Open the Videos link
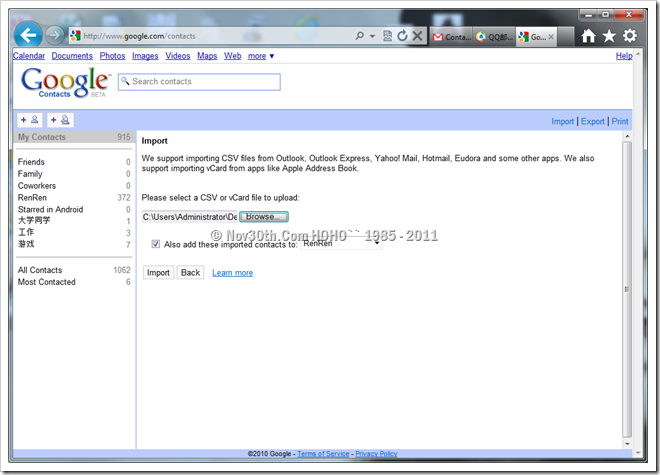Screen dimensions: 660x475 point(178,56)
